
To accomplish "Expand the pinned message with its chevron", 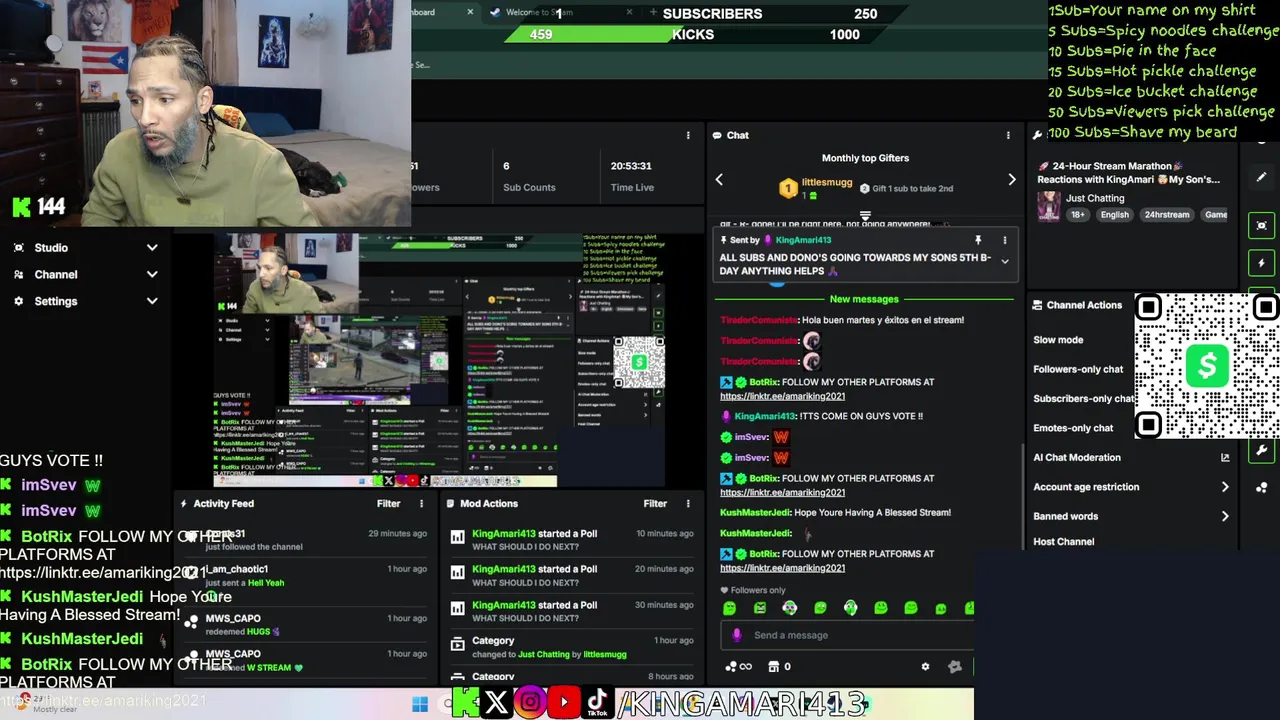I will click(1005, 262).
